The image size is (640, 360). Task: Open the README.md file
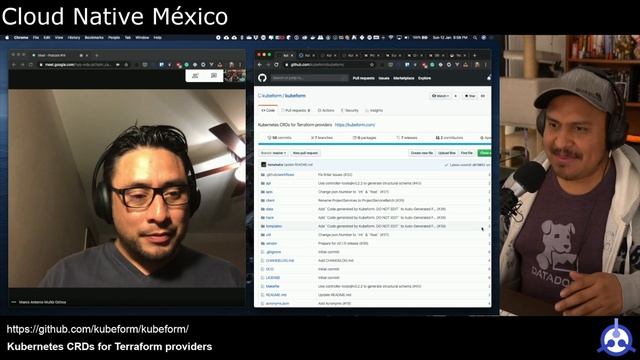pos(276,295)
